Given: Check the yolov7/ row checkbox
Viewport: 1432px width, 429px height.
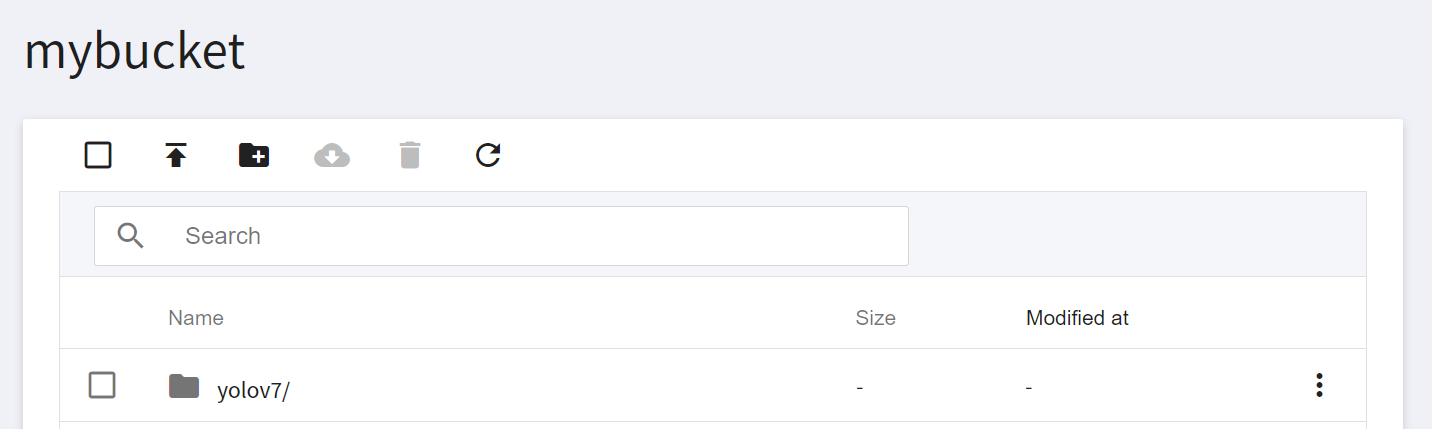Looking at the screenshot, I should pyautogui.click(x=102, y=385).
